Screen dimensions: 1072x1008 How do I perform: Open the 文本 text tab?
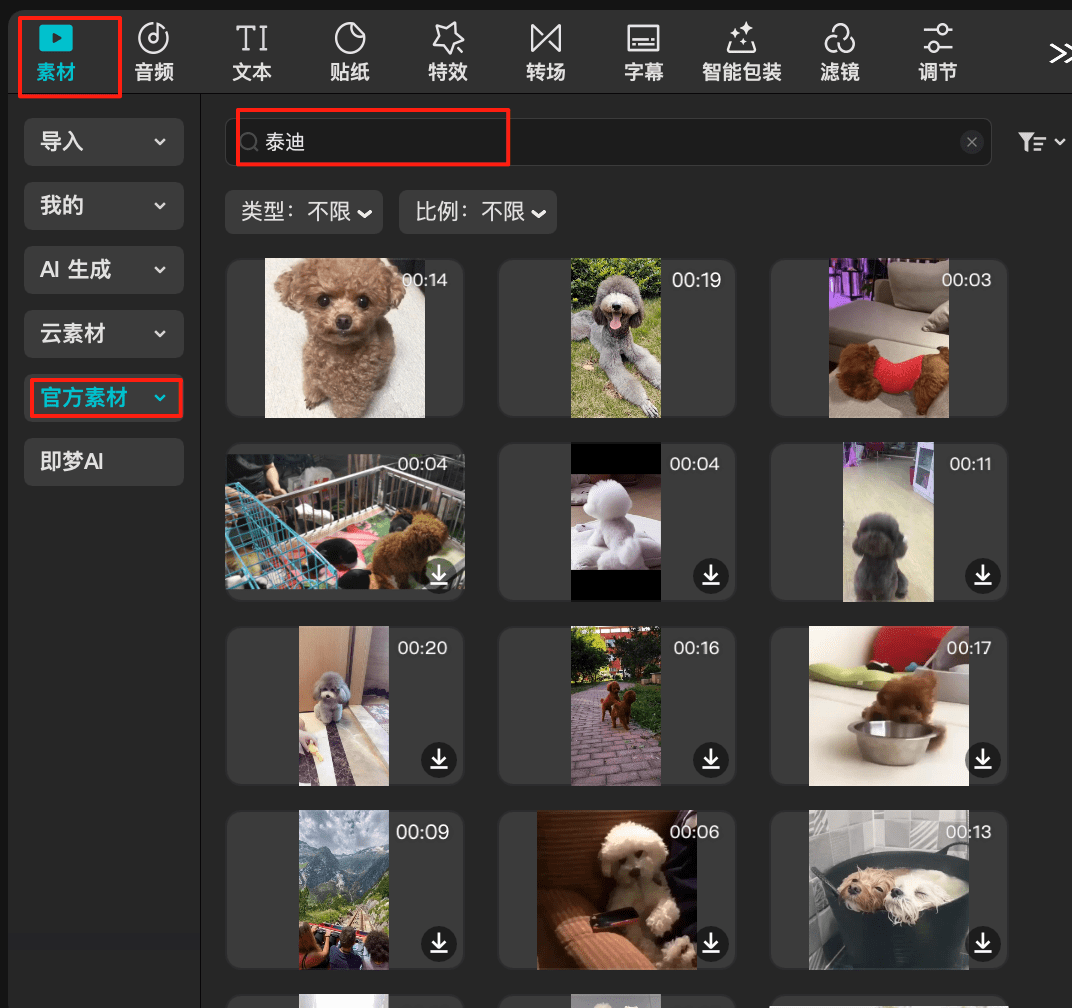252,53
